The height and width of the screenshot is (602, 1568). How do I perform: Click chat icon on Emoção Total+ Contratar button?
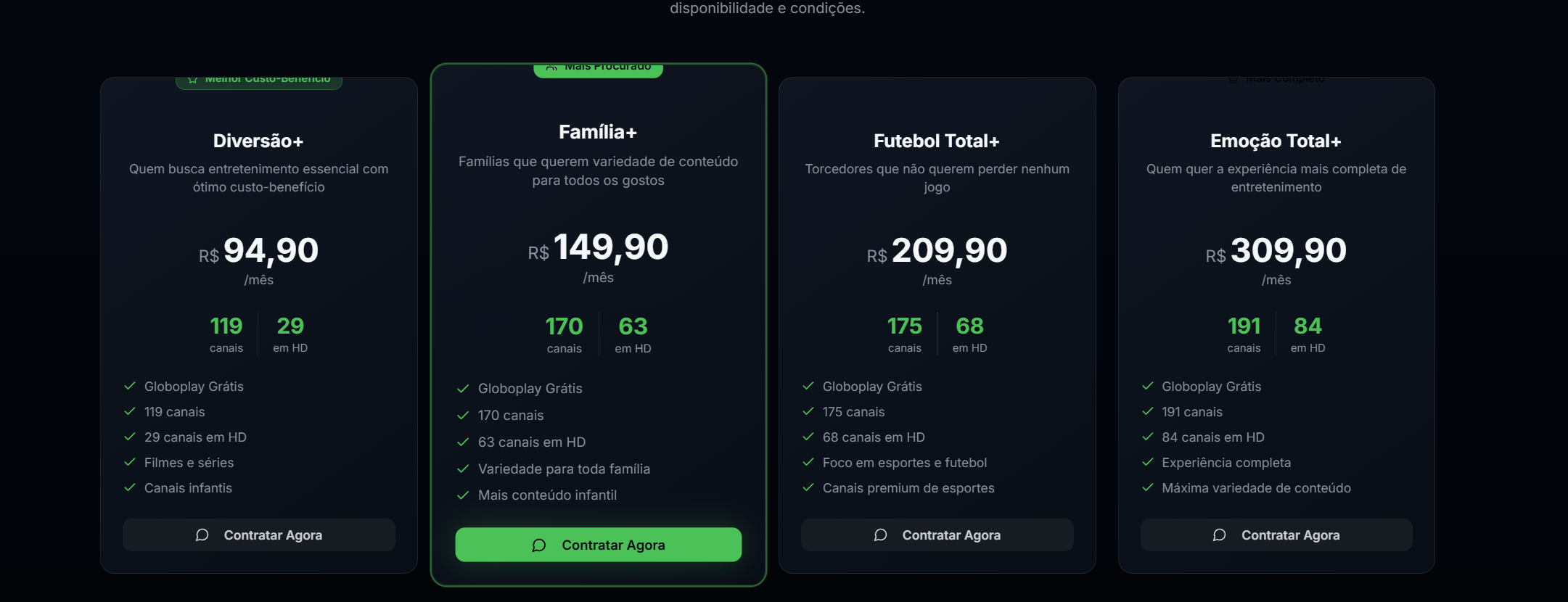(x=1220, y=535)
